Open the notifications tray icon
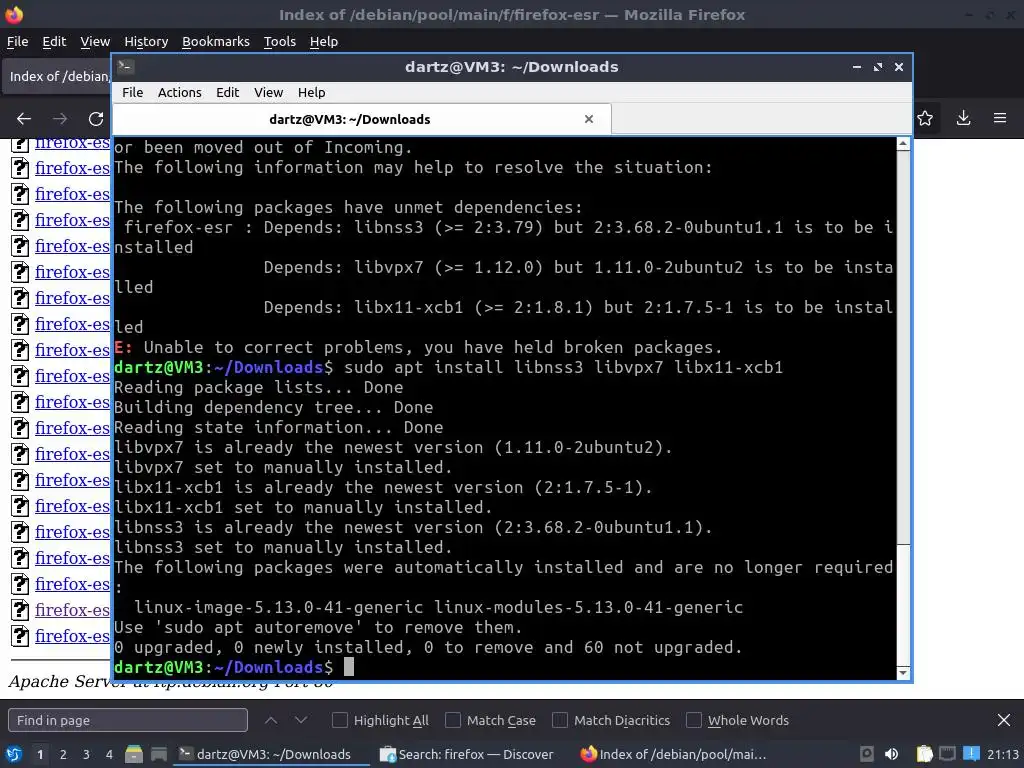Viewport: 1024px width, 768px height. tap(971, 754)
